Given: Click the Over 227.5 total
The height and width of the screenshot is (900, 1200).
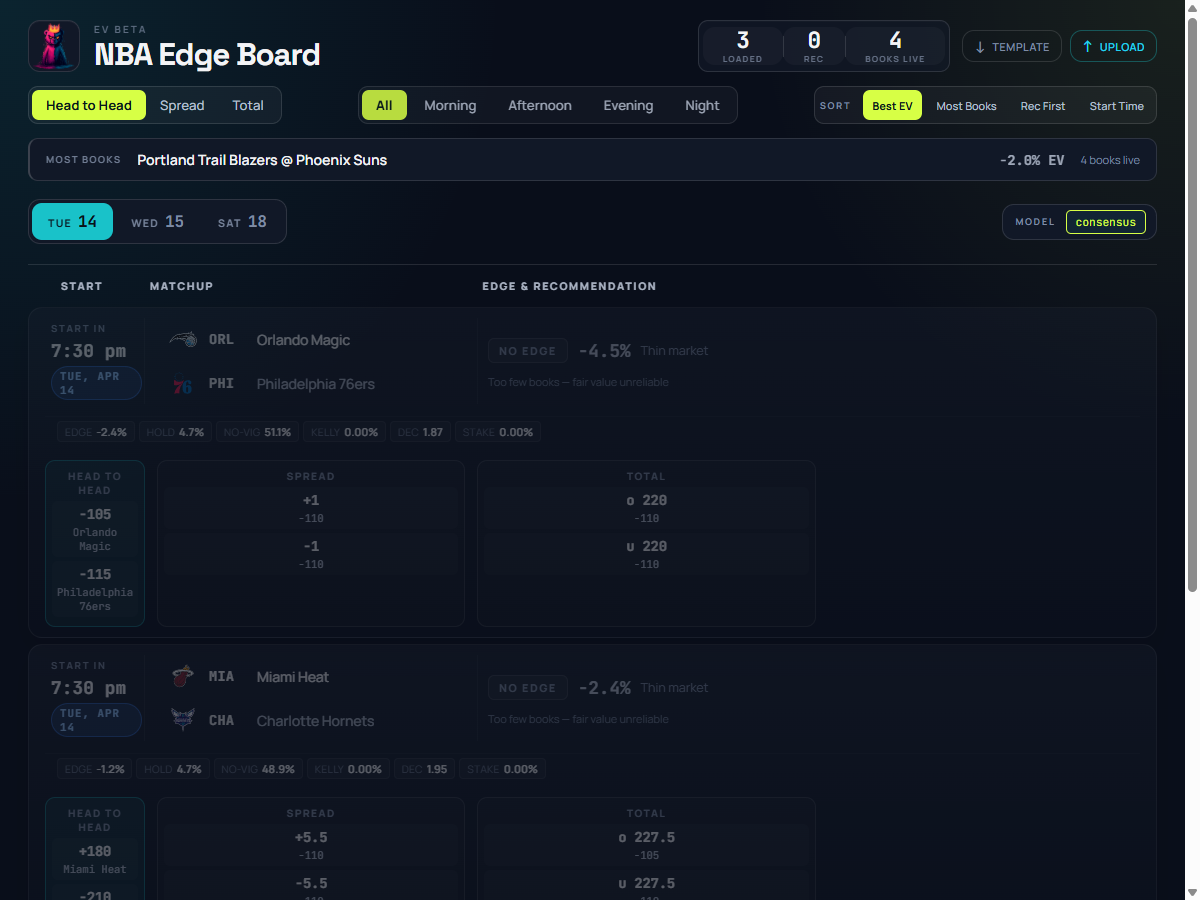Looking at the screenshot, I should point(646,844).
